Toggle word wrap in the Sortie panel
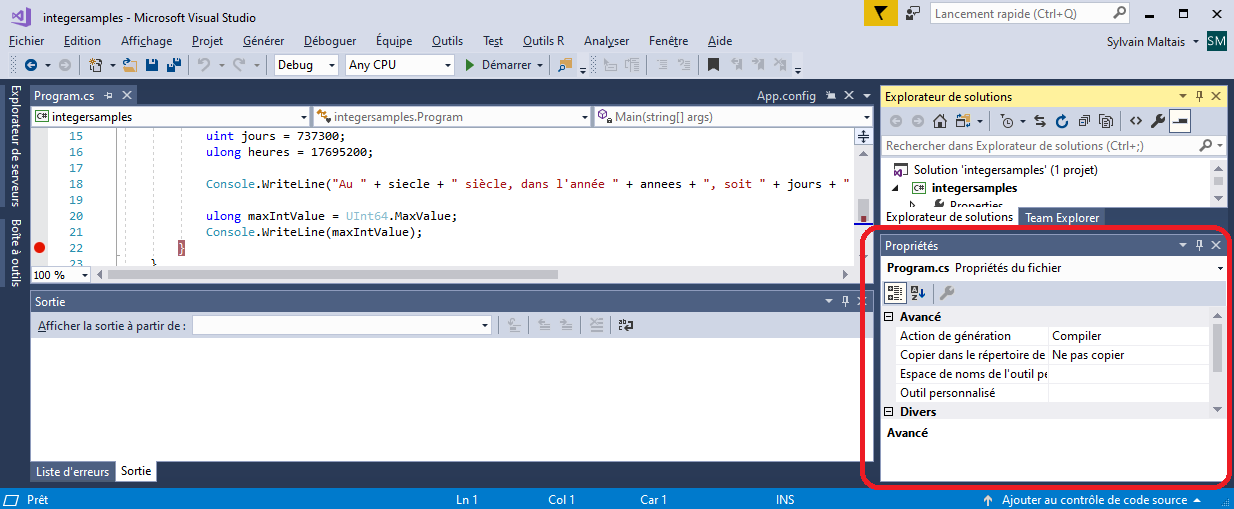 tap(626, 325)
